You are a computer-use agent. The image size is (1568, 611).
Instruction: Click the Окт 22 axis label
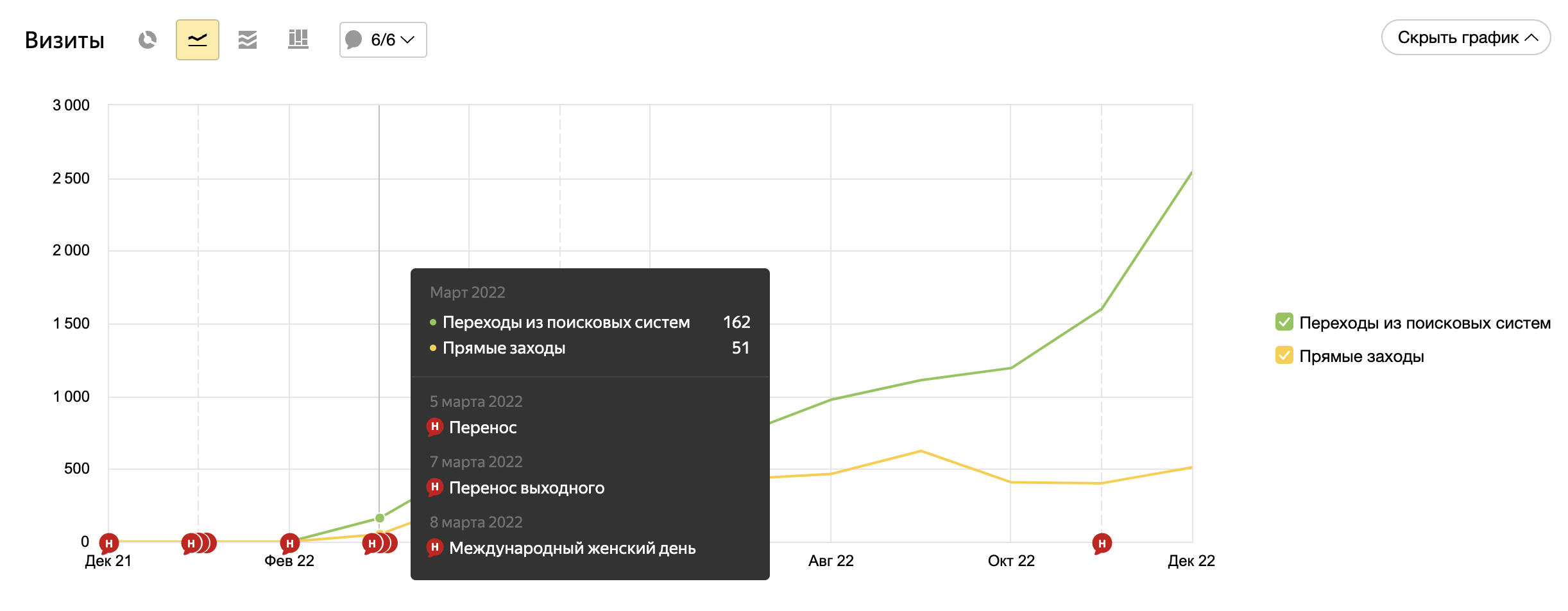pos(1011,561)
